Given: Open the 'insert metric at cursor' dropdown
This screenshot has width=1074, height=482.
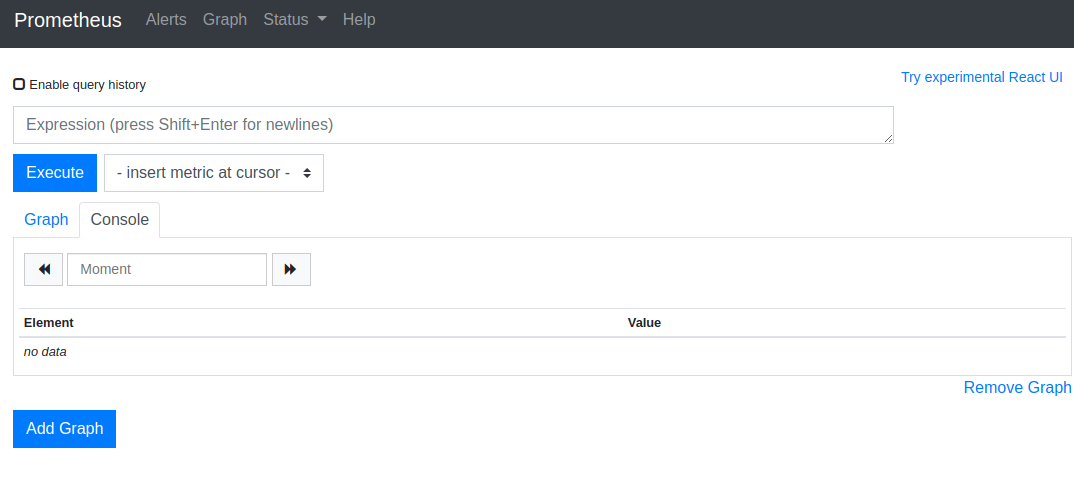Looking at the screenshot, I should (x=214, y=173).
